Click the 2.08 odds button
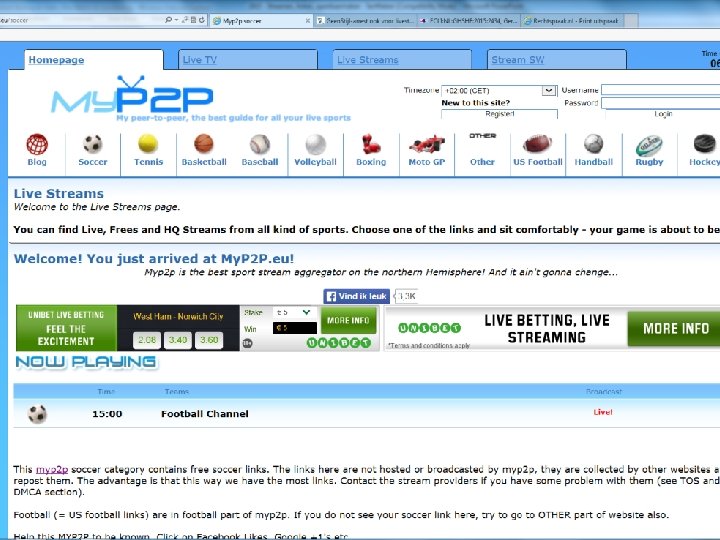720x540 pixels. click(x=147, y=340)
